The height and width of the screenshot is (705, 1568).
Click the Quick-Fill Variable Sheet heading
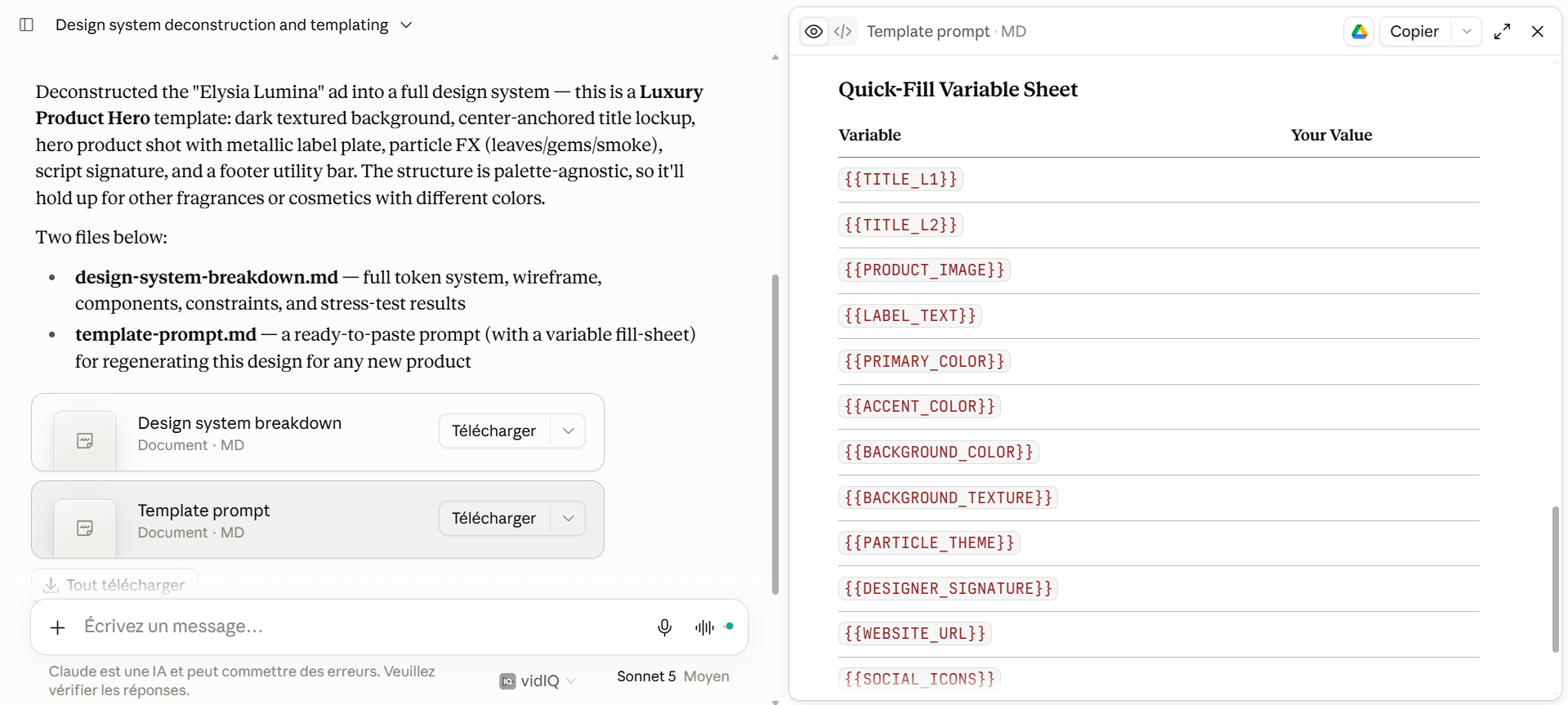(x=958, y=89)
